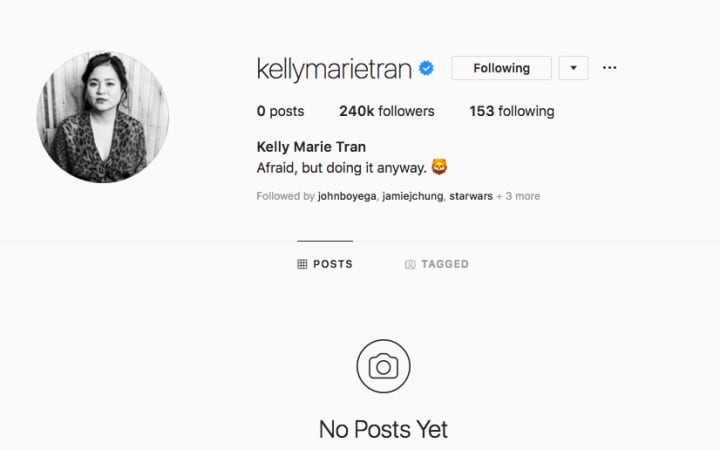Open the three-dots options menu
Image resolution: width=720 pixels, height=450 pixels.
pos(609,68)
